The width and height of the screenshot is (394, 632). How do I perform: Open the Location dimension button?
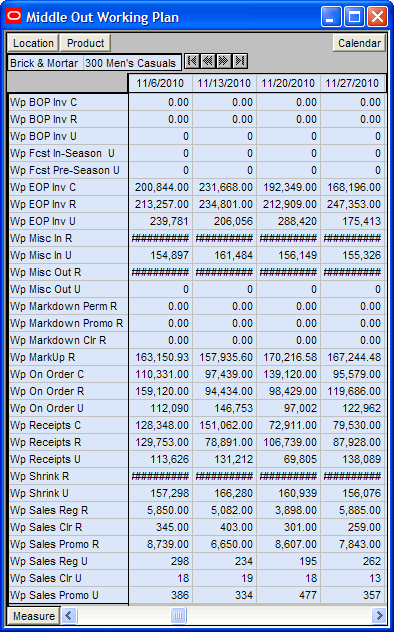tap(33, 43)
